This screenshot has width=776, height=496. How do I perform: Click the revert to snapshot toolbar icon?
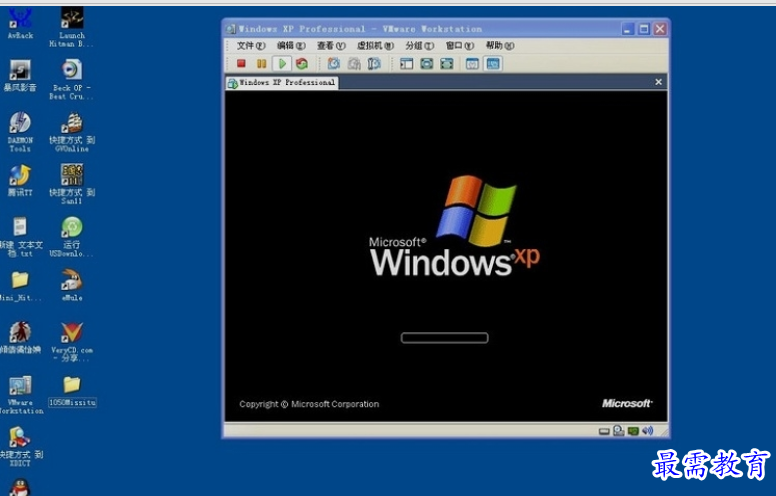click(x=354, y=63)
